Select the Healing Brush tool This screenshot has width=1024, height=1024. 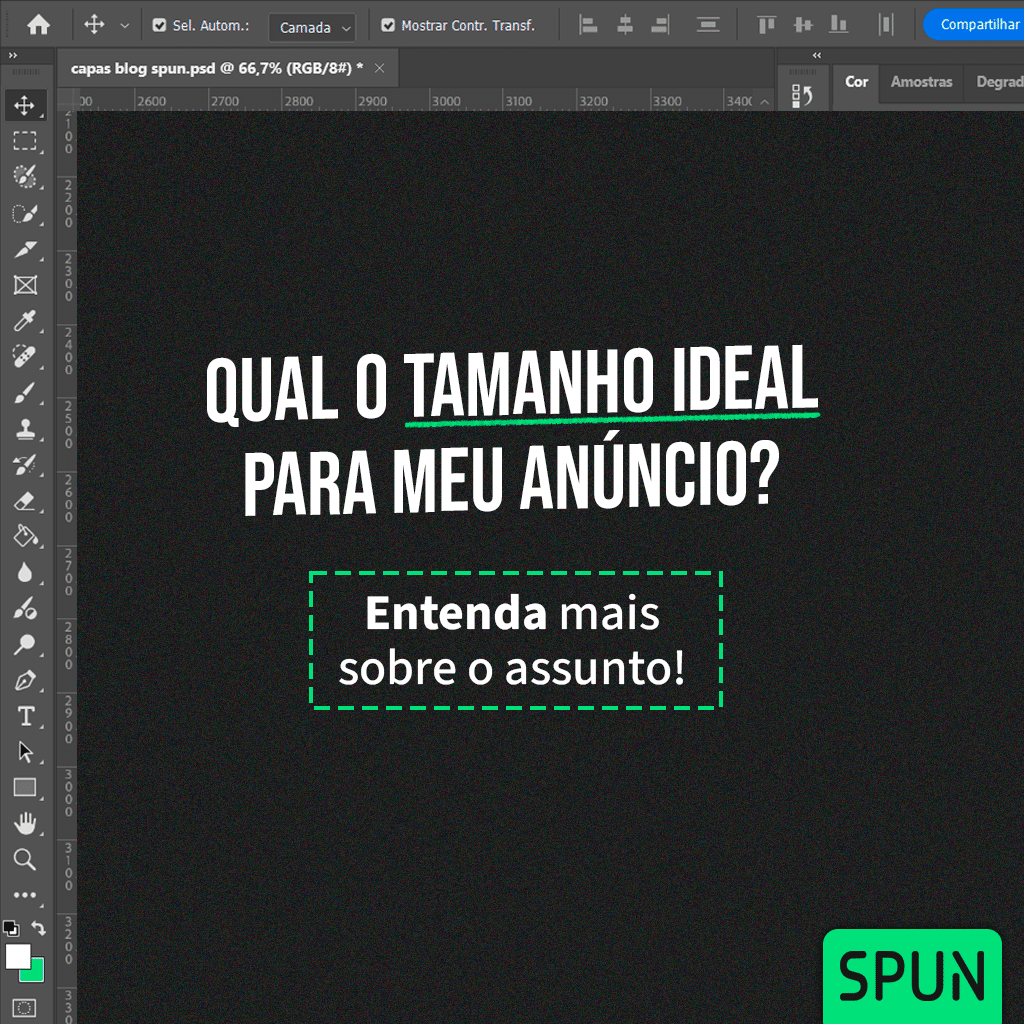point(25,357)
